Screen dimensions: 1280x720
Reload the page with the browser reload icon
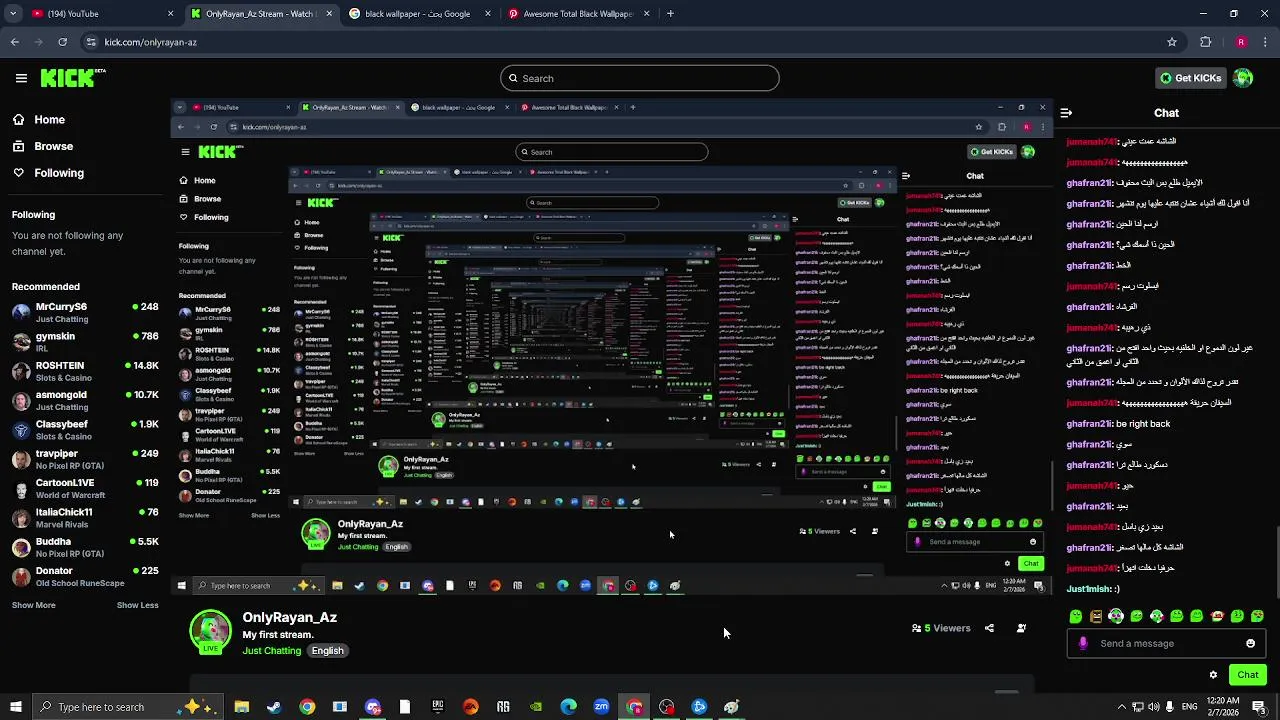(x=62, y=42)
